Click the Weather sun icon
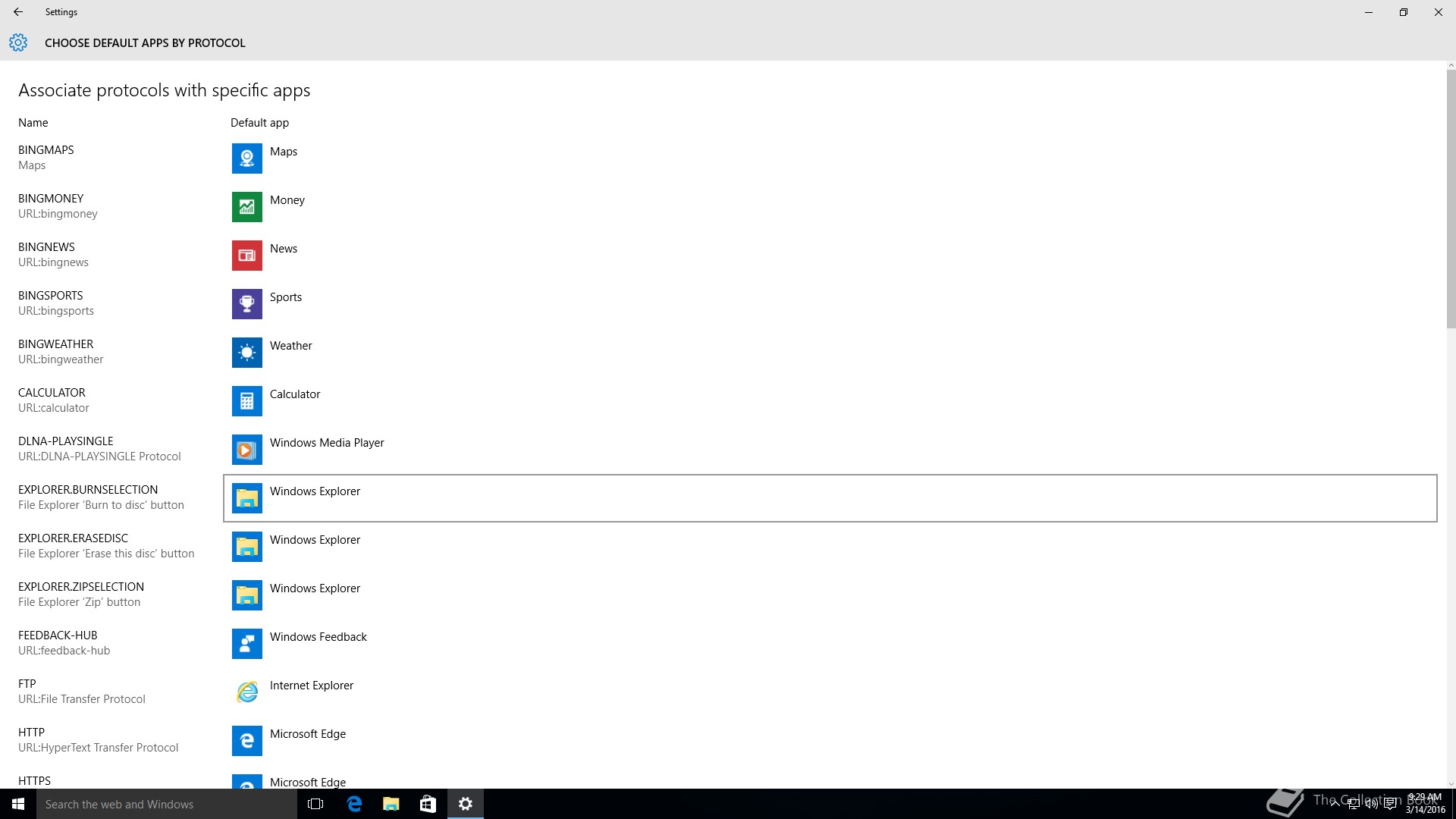The image size is (1456, 819). tap(246, 353)
